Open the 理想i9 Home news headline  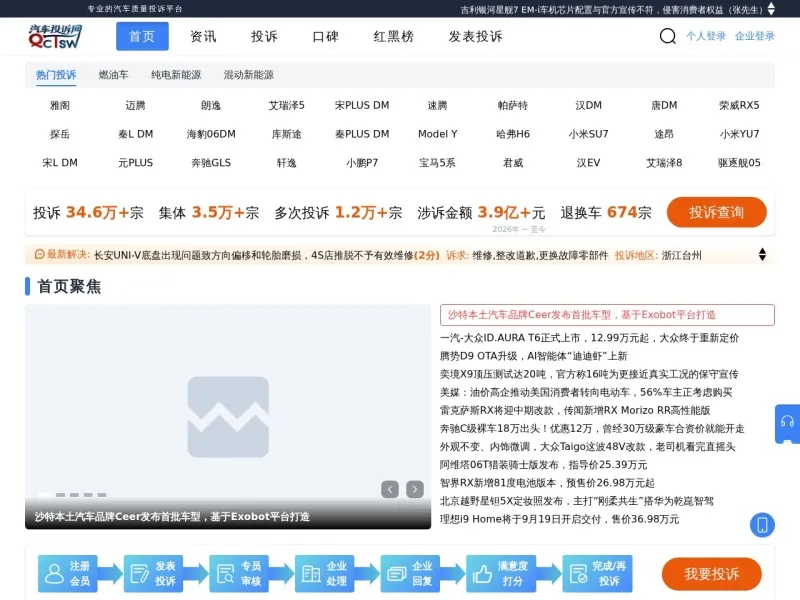pyautogui.click(x=559, y=519)
